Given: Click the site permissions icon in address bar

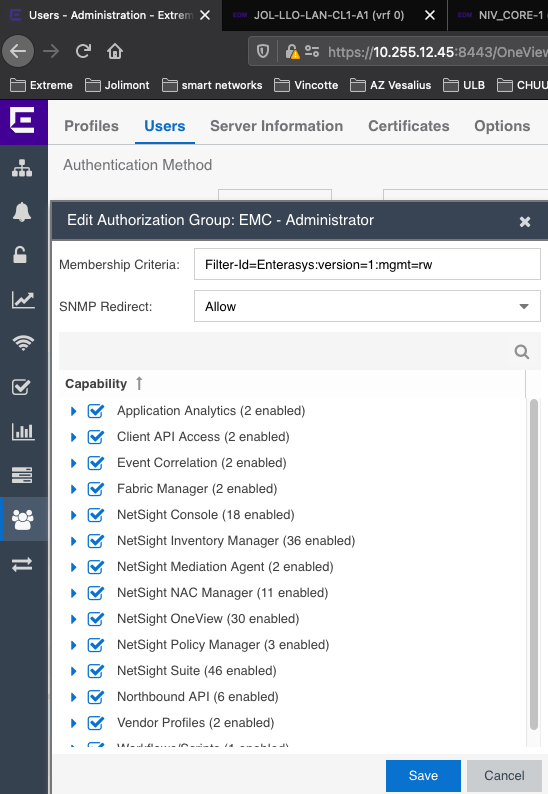Looking at the screenshot, I should pyautogui.click(x=312, y=51).
